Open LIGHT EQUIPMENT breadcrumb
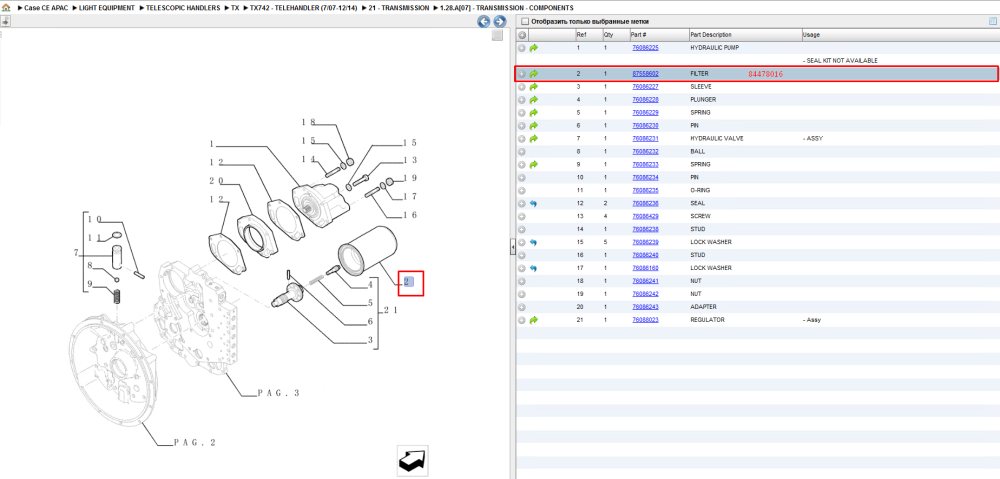This screenshot has width=1000, height=479. coord(107,8)
